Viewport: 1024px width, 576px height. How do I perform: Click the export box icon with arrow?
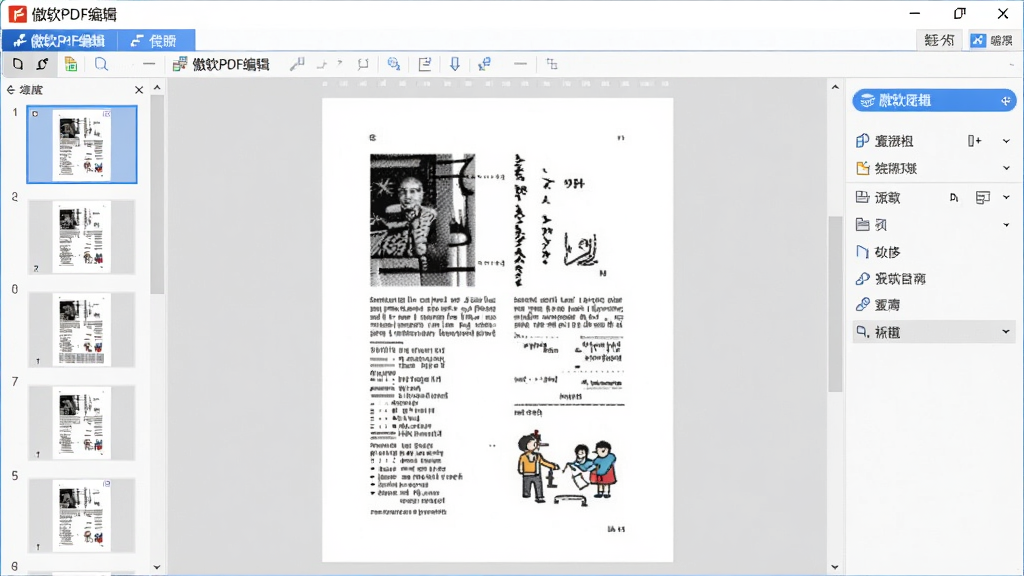click(424, 64)
